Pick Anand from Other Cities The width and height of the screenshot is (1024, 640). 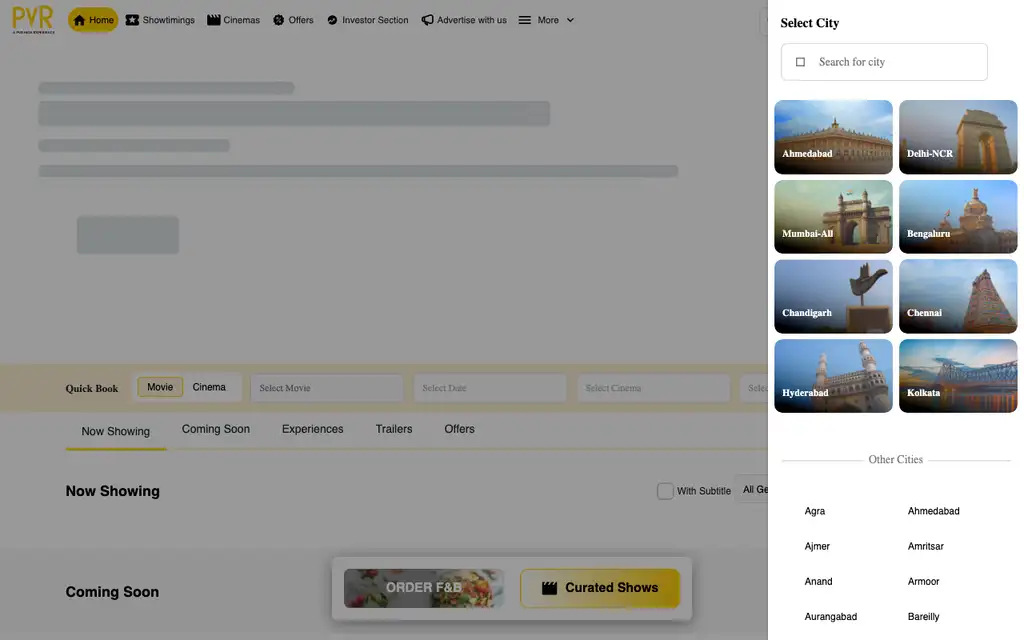818,582
